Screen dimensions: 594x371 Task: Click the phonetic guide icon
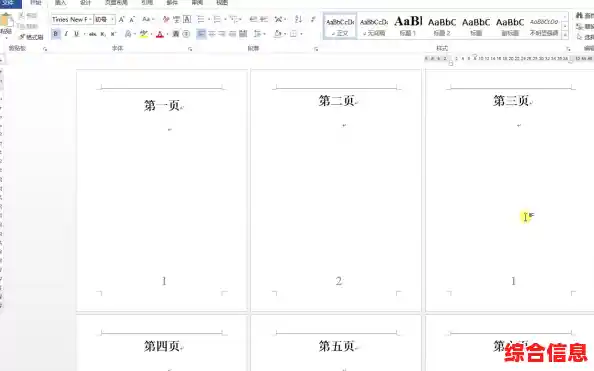[x=176, y=19]
